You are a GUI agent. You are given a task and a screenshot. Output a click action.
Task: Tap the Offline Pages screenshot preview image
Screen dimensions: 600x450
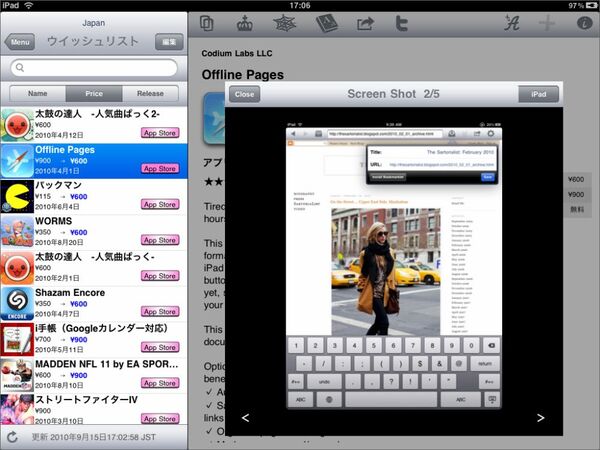(394, 266)
